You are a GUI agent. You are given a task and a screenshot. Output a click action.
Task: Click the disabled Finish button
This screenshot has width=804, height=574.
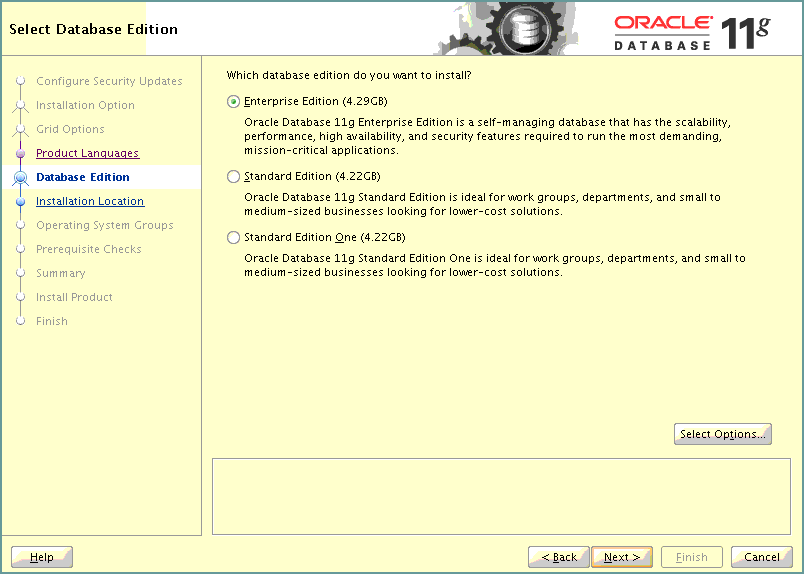(692, 557)
